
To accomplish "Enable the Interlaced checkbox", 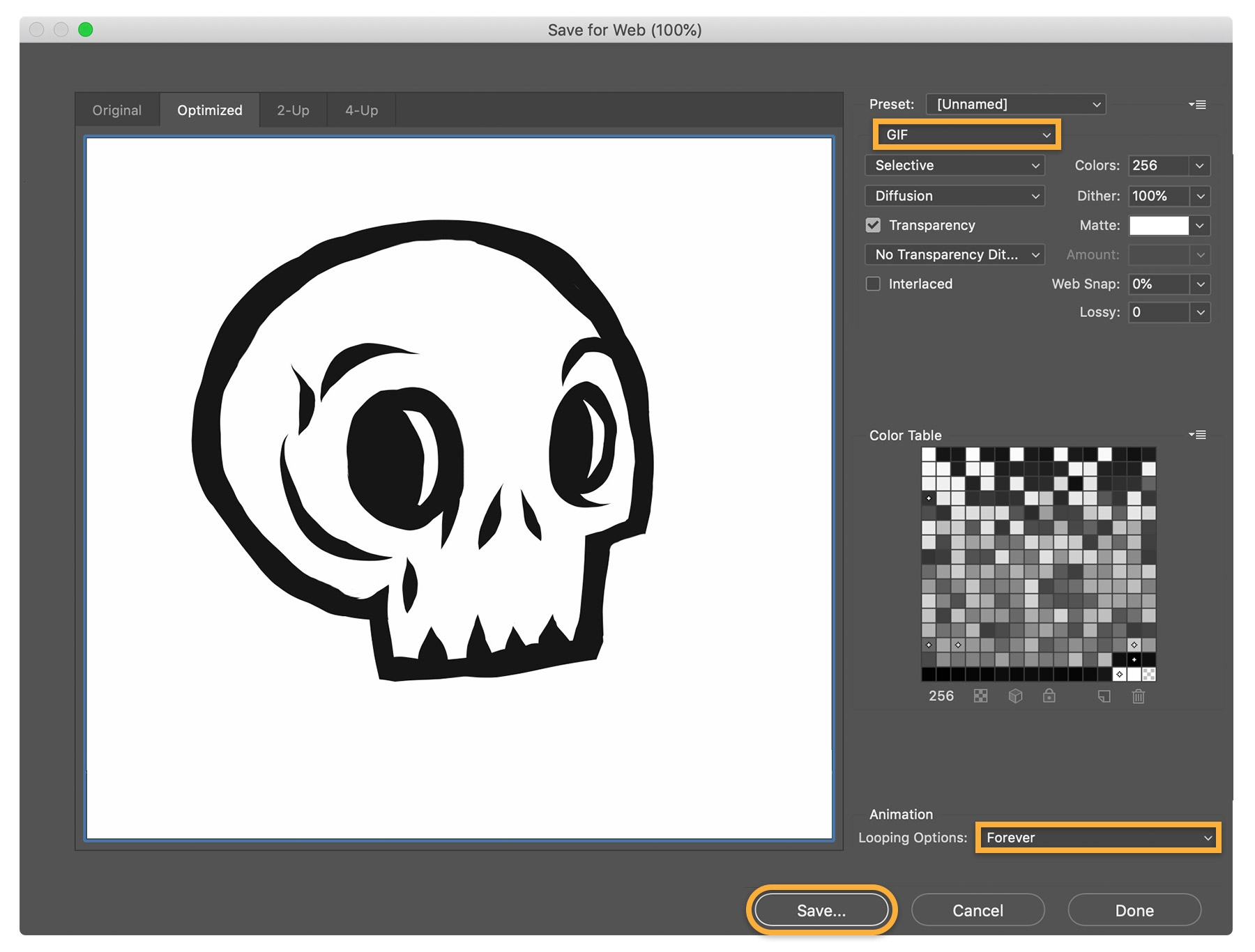I will click(873, 284).
